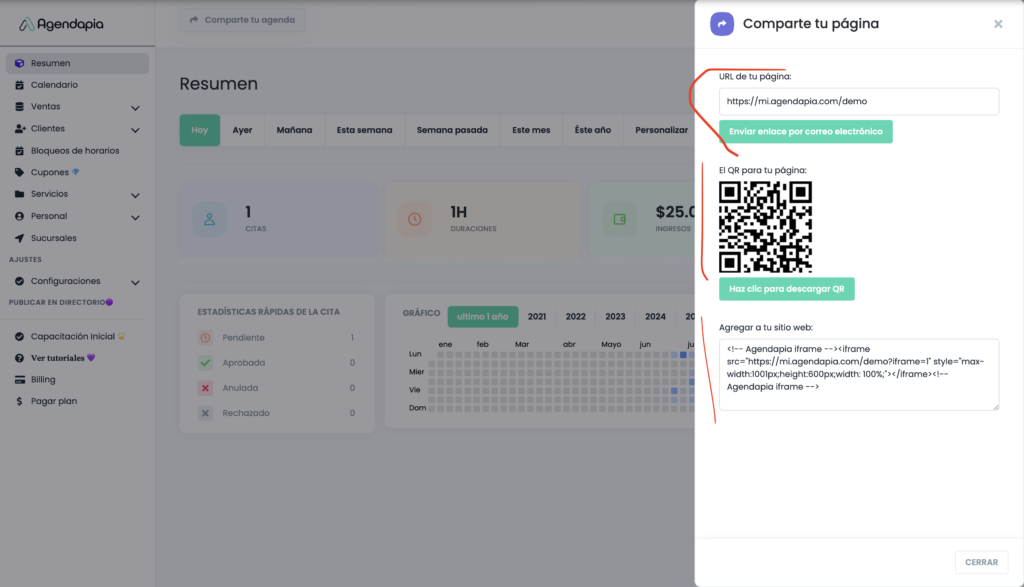This screenshot has width=1024, height=587.
Task: Click the Ver tutoriales question icon
Action: (x=20, y=358)
